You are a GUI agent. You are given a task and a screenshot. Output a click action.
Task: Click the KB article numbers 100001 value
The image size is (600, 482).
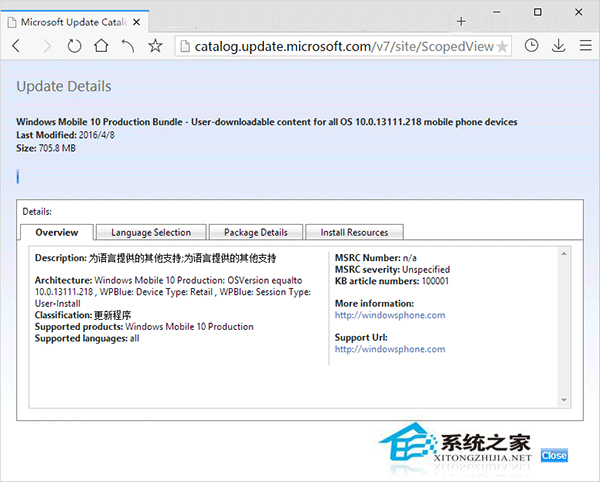435,281
